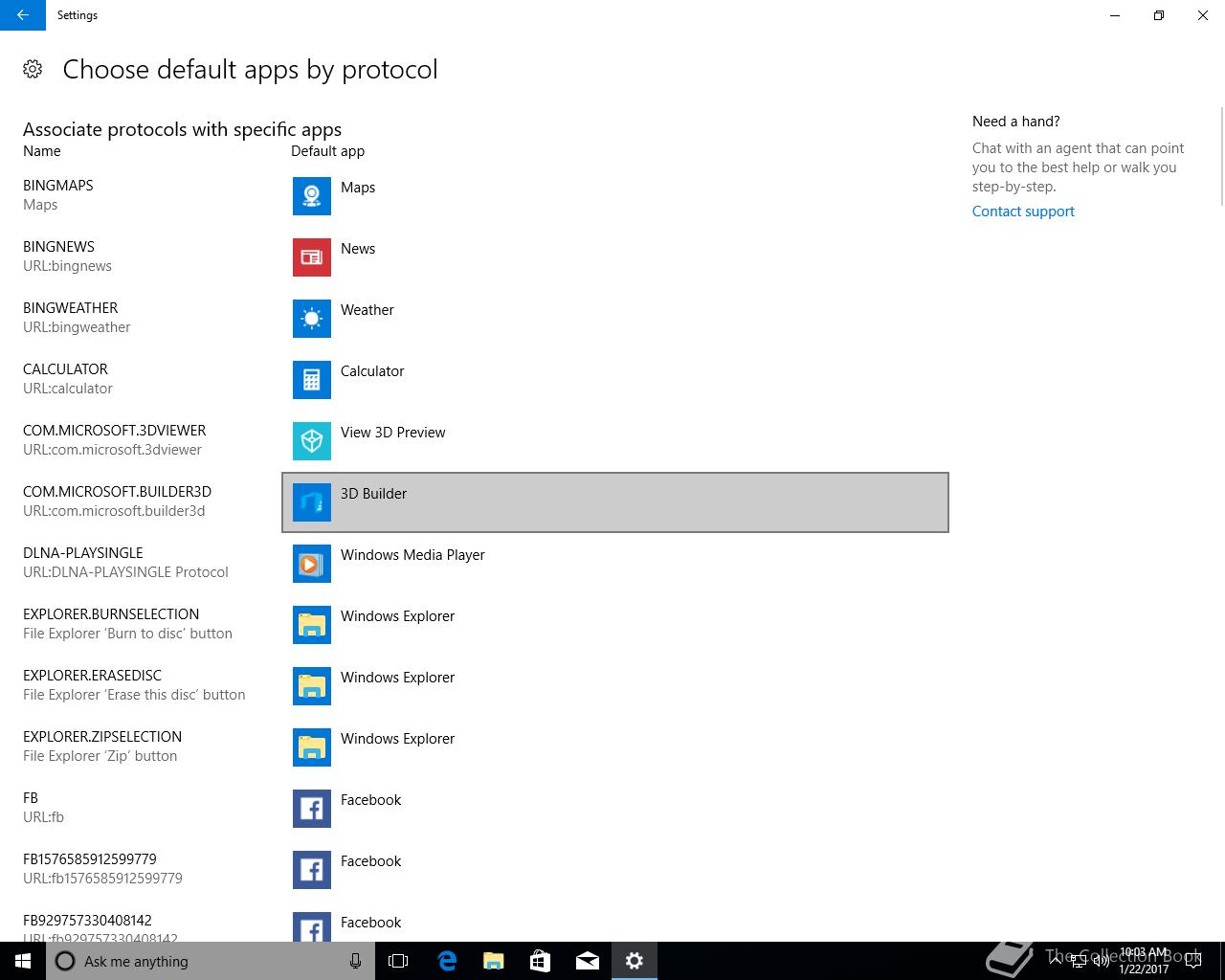Click the 'URL:bingweather' description text
The height and width of the screenshot is (980, 1225).
pos(77,327)
